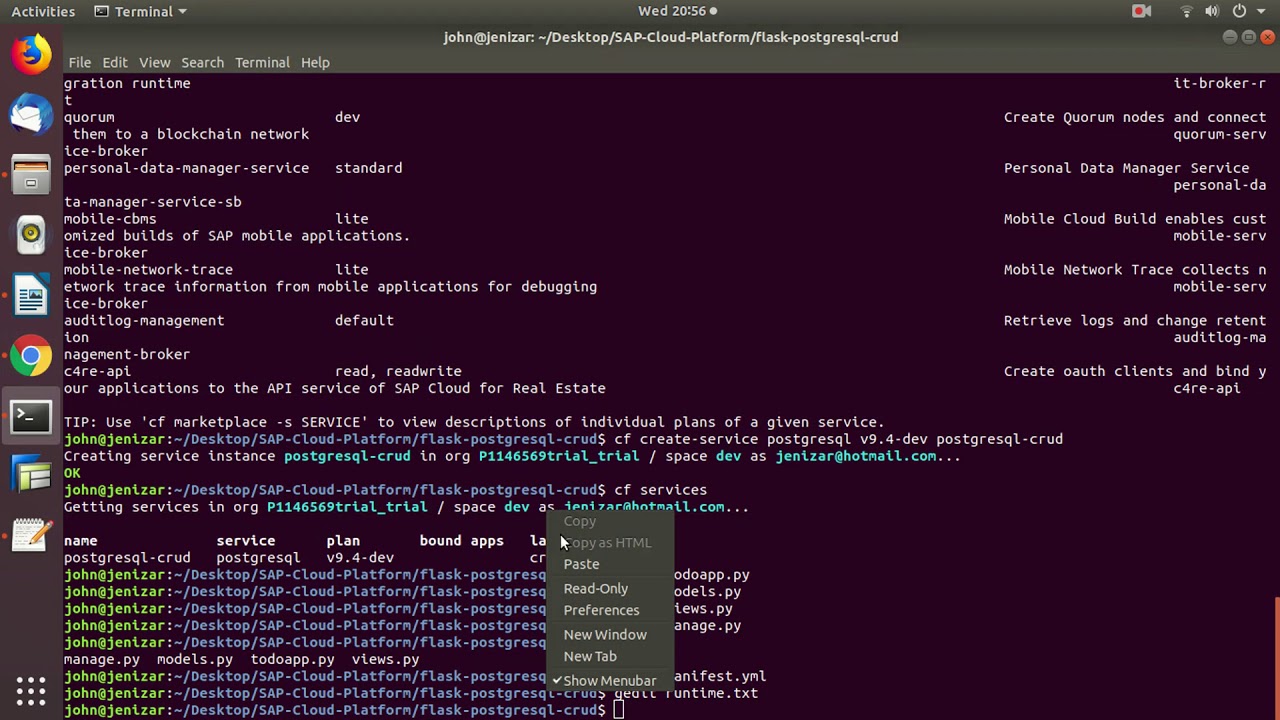Click the terminal scrollbar thumb

[1275, 656]
